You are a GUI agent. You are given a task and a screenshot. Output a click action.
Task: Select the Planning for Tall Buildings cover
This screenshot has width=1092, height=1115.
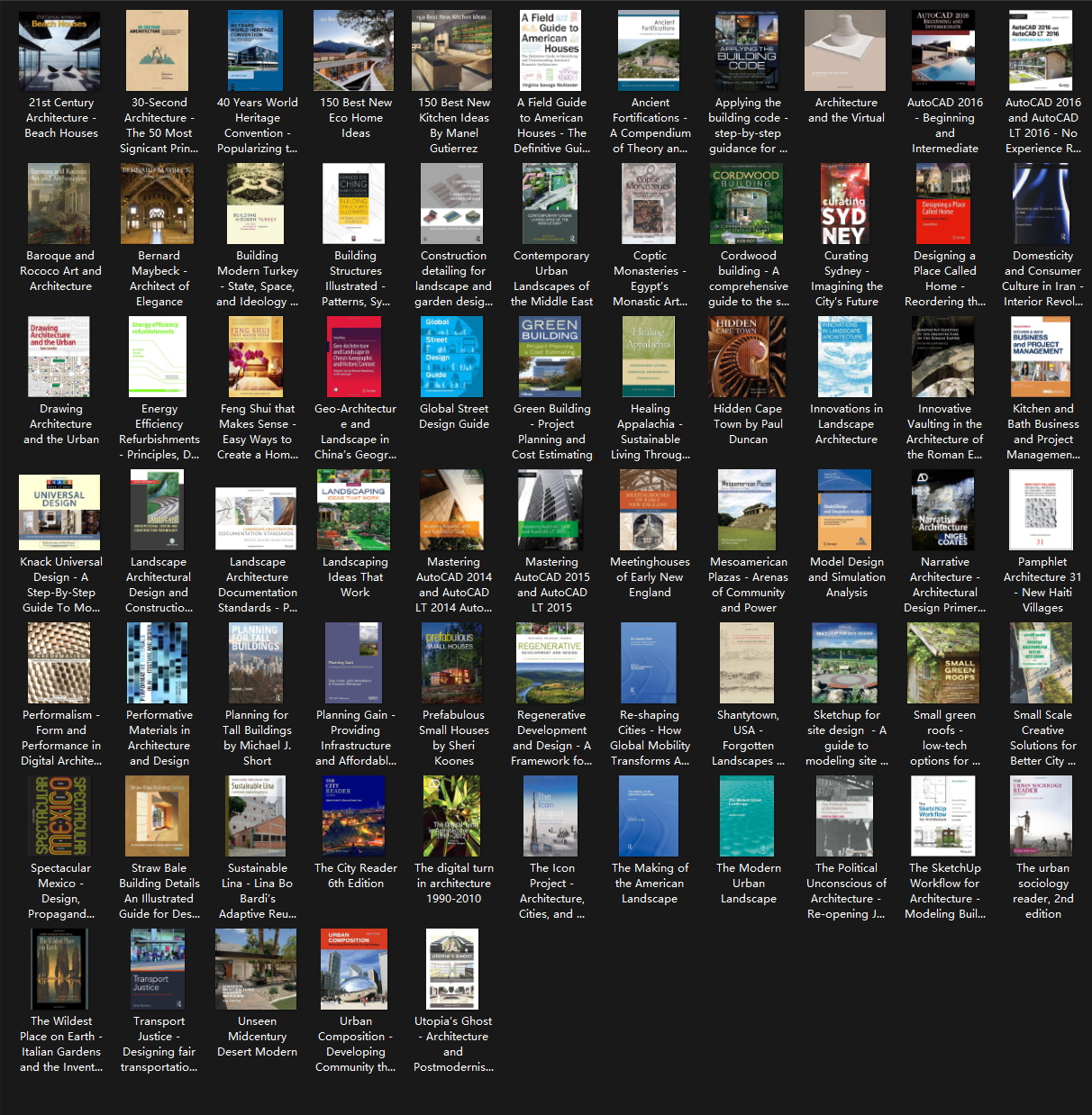point(256,663)
